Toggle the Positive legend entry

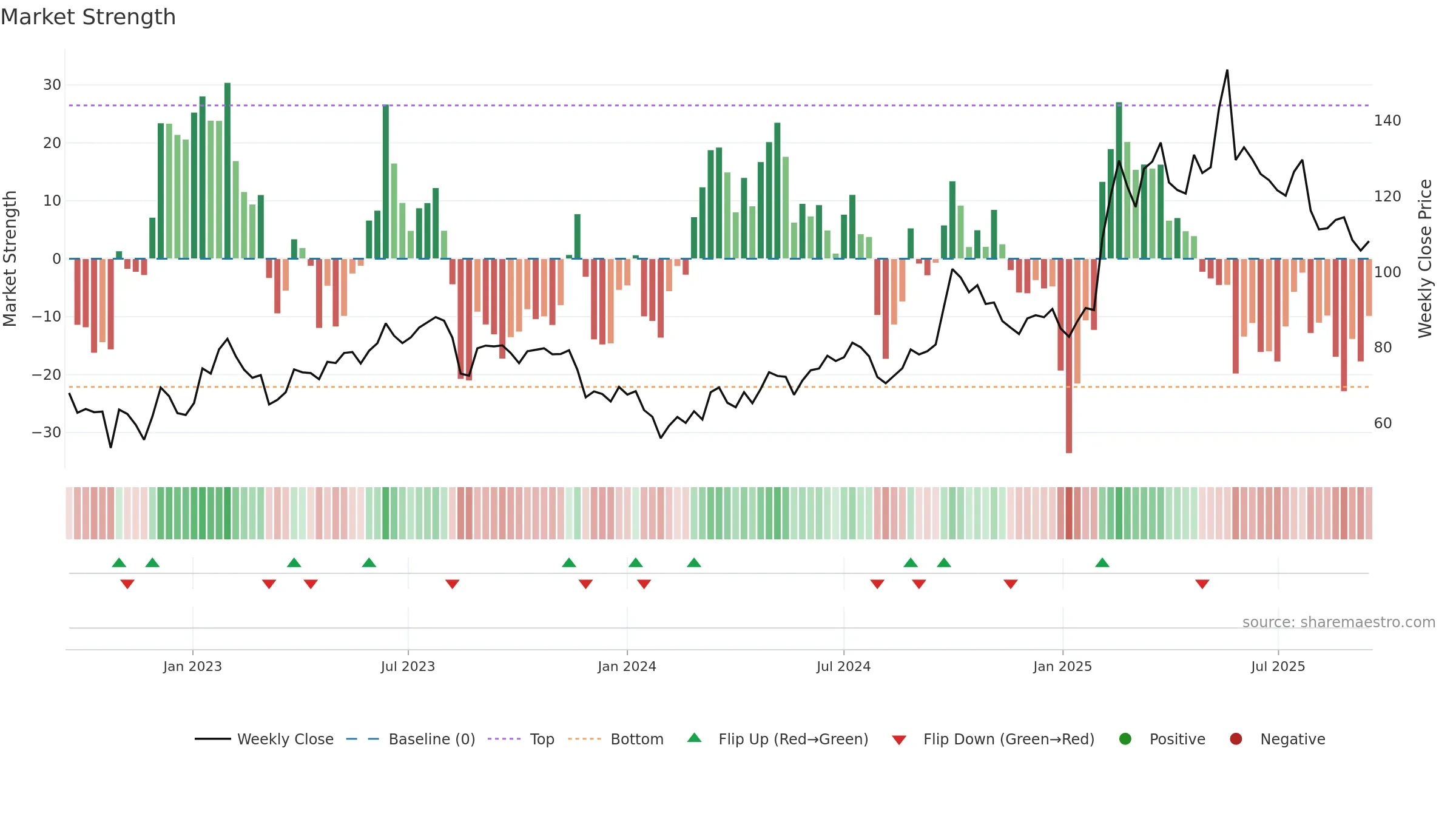click(1162, 739)
